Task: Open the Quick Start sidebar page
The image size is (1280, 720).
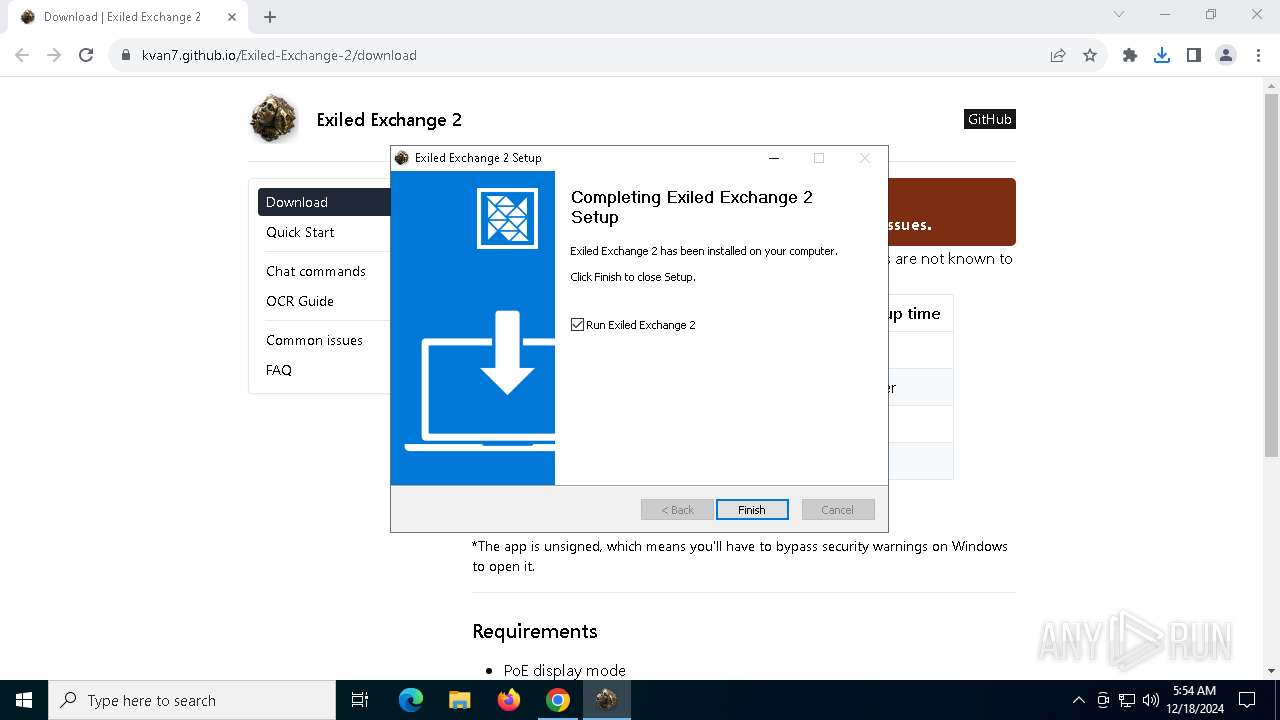Action: tap(300, 232)
